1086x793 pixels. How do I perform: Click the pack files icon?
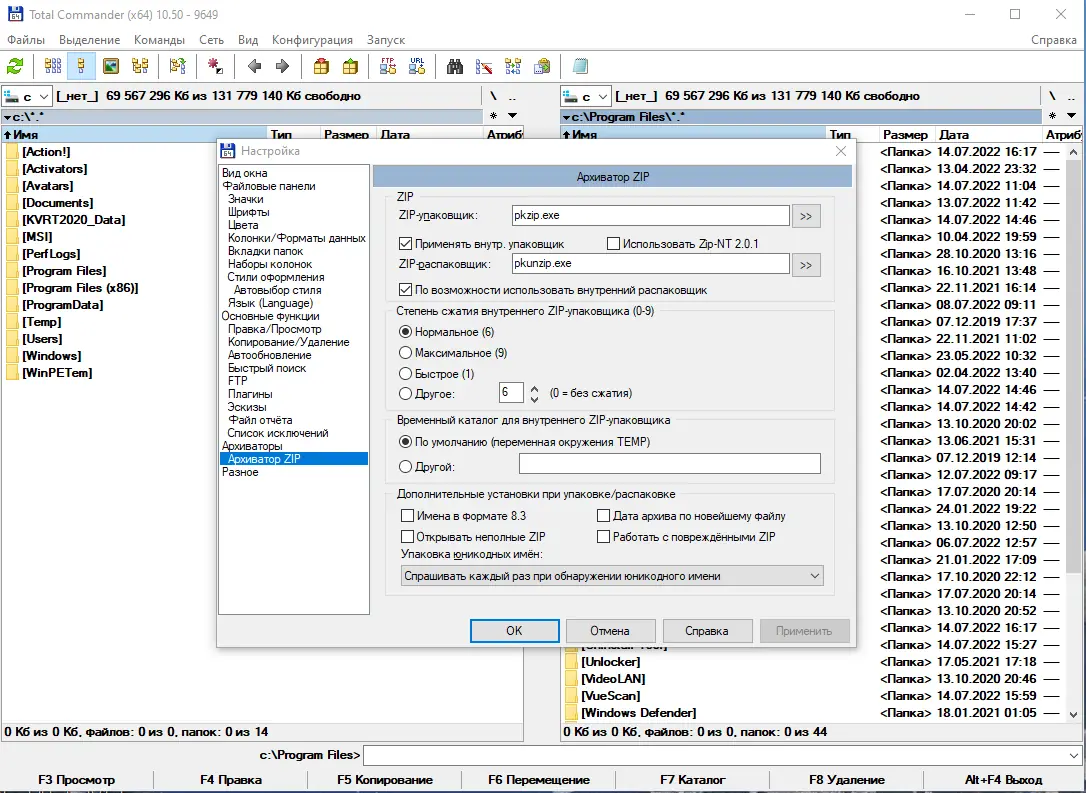point(321,66)
